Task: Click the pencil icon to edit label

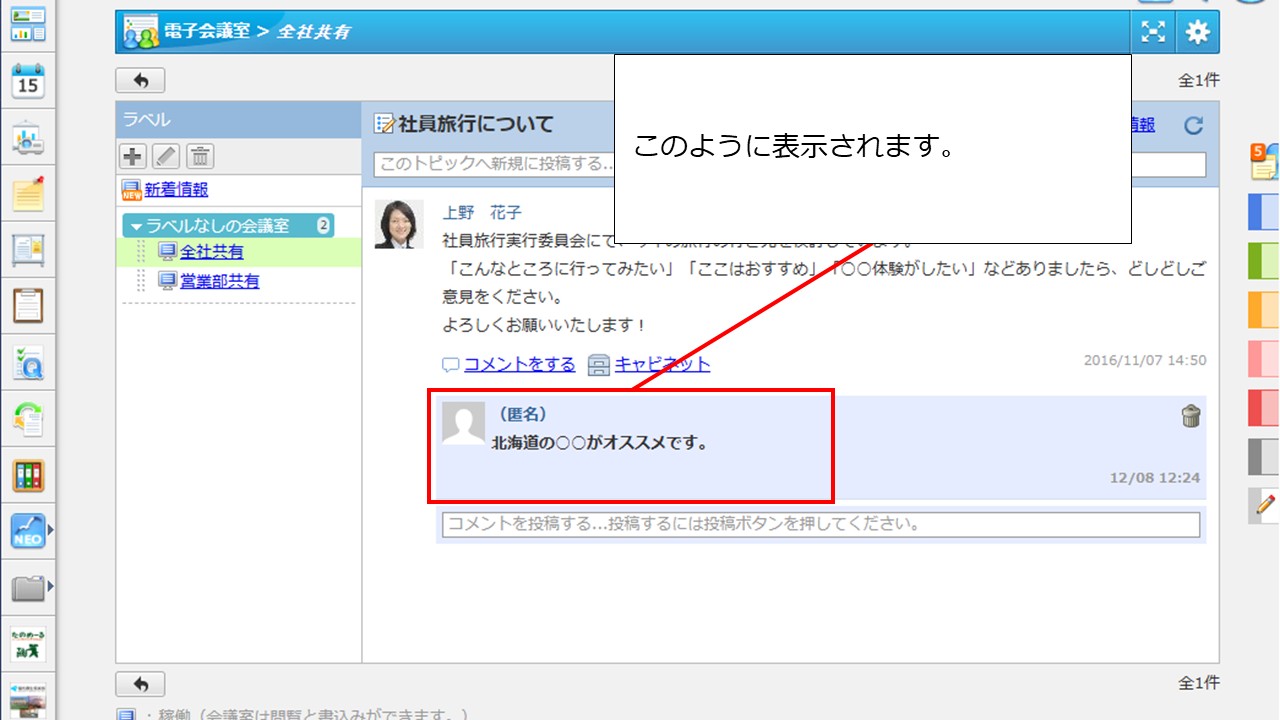Action: [x=166, y=156]
